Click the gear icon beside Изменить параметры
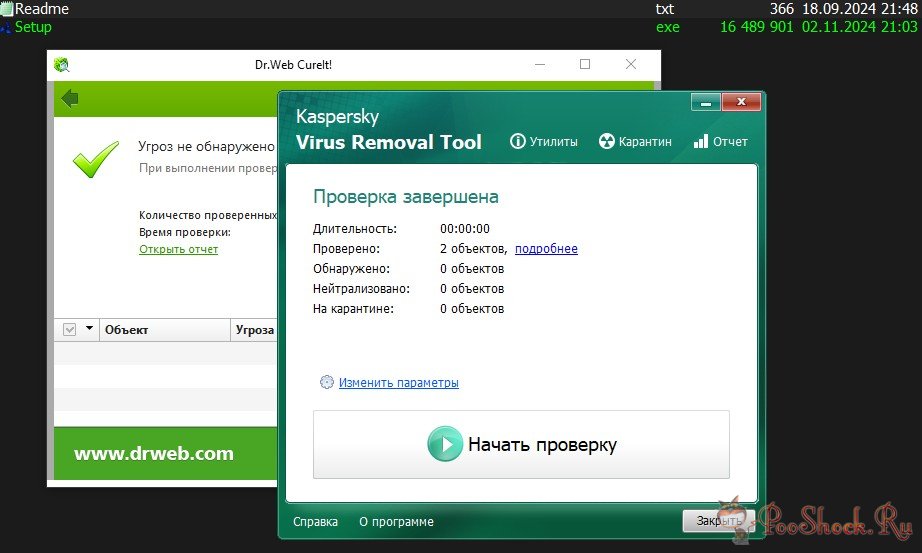 (326, 382)
